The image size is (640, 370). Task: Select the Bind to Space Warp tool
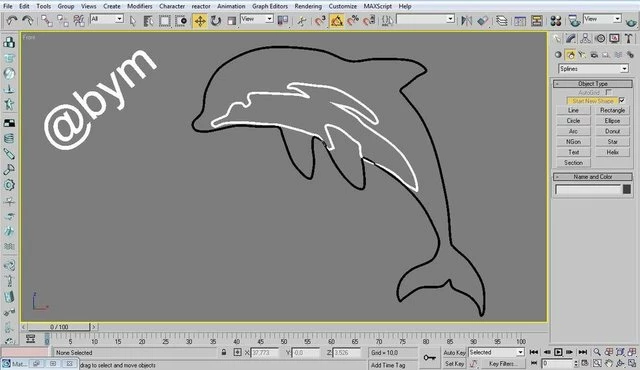point(79,20)
